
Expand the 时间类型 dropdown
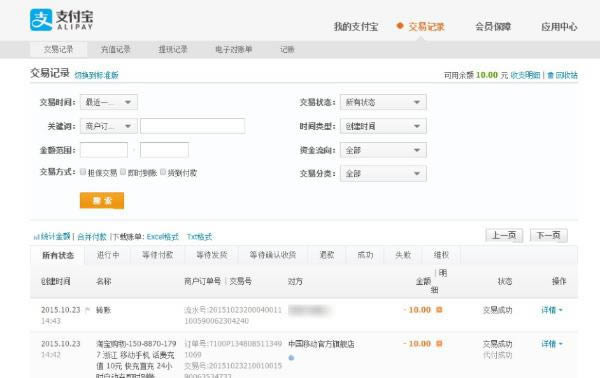[x=383, y=126]
